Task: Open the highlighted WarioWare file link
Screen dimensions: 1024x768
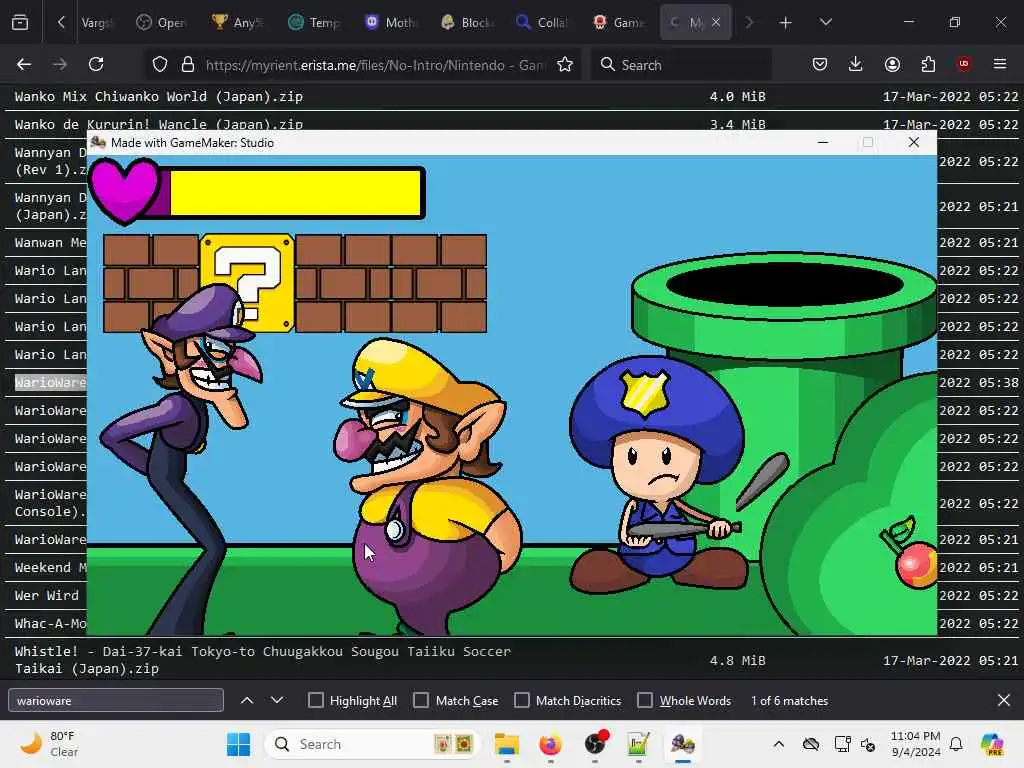Action: click(x=50, y=382)
